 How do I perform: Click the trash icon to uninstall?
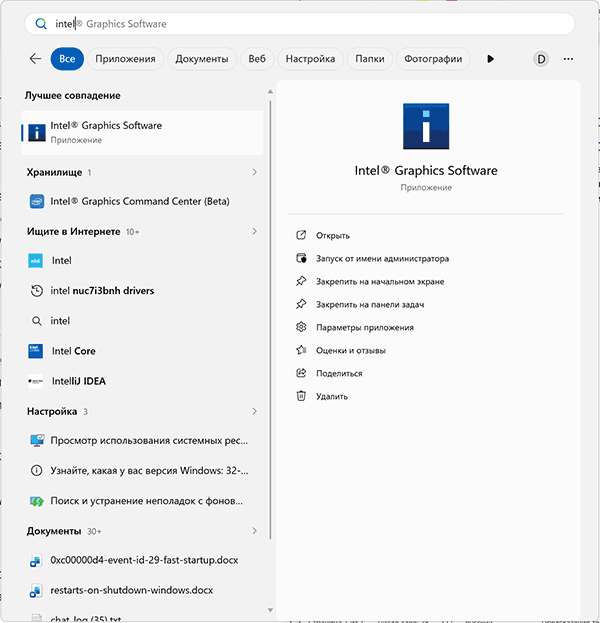point(301,396)
